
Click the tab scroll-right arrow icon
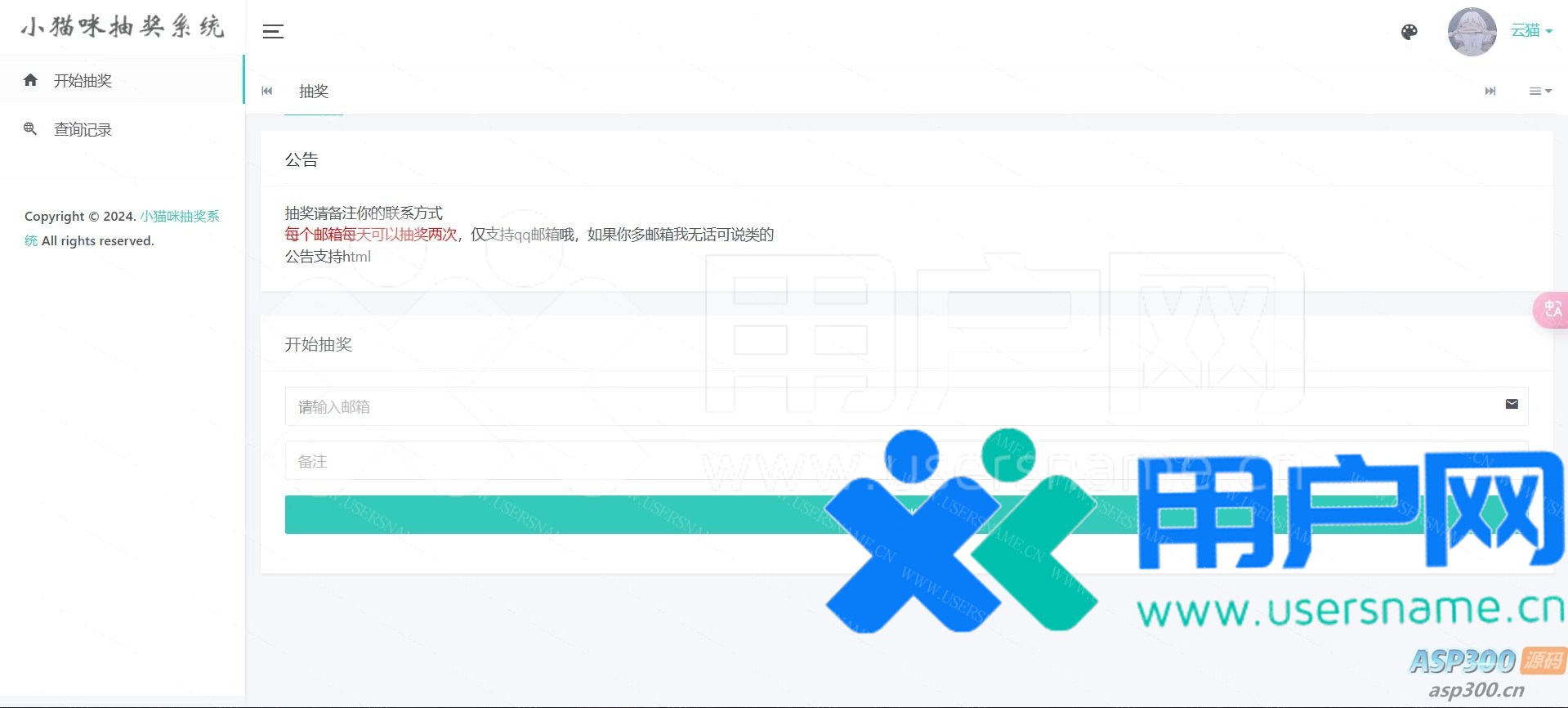1490,91
